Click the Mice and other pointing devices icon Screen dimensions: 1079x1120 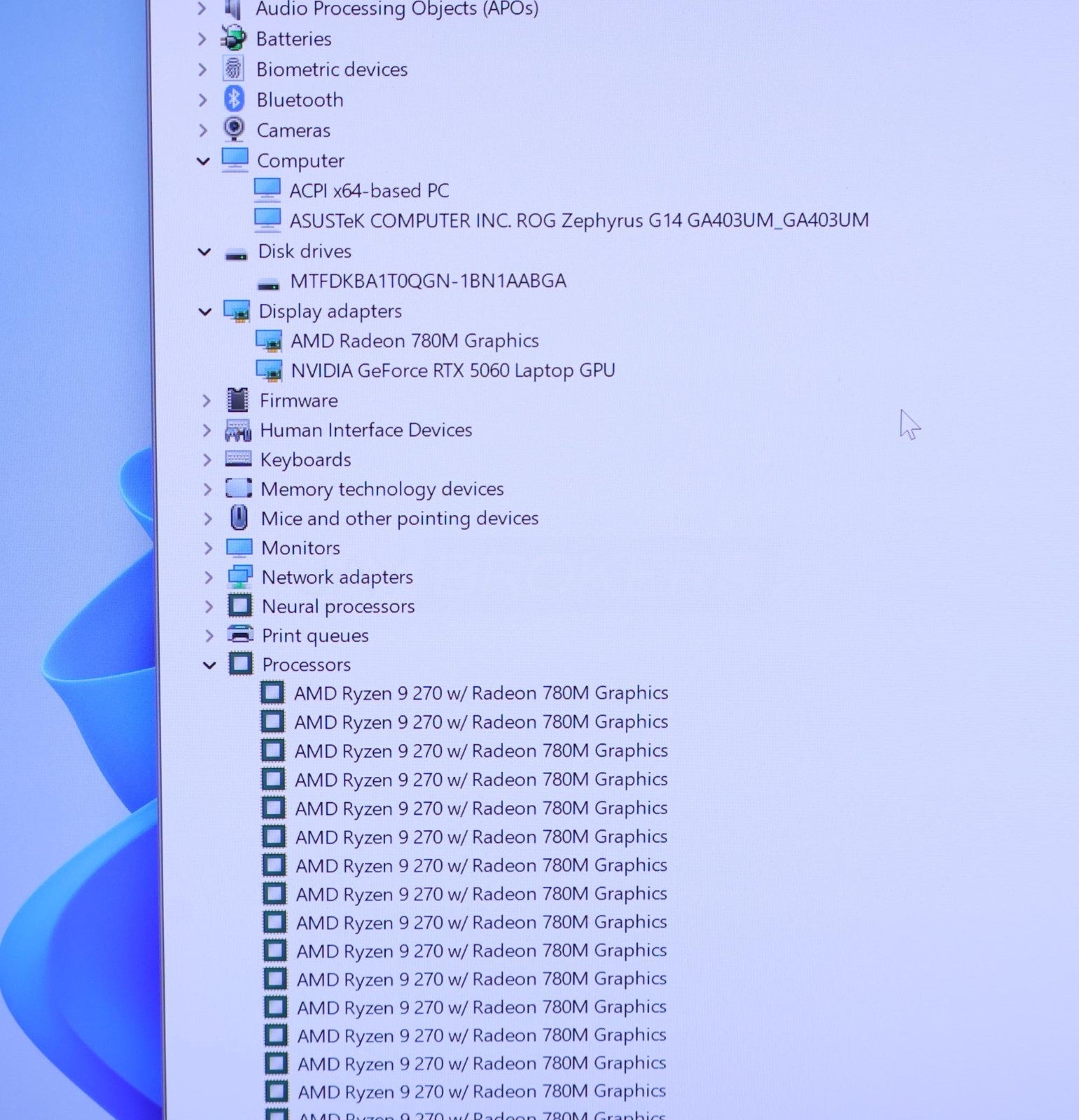(239, 518)
